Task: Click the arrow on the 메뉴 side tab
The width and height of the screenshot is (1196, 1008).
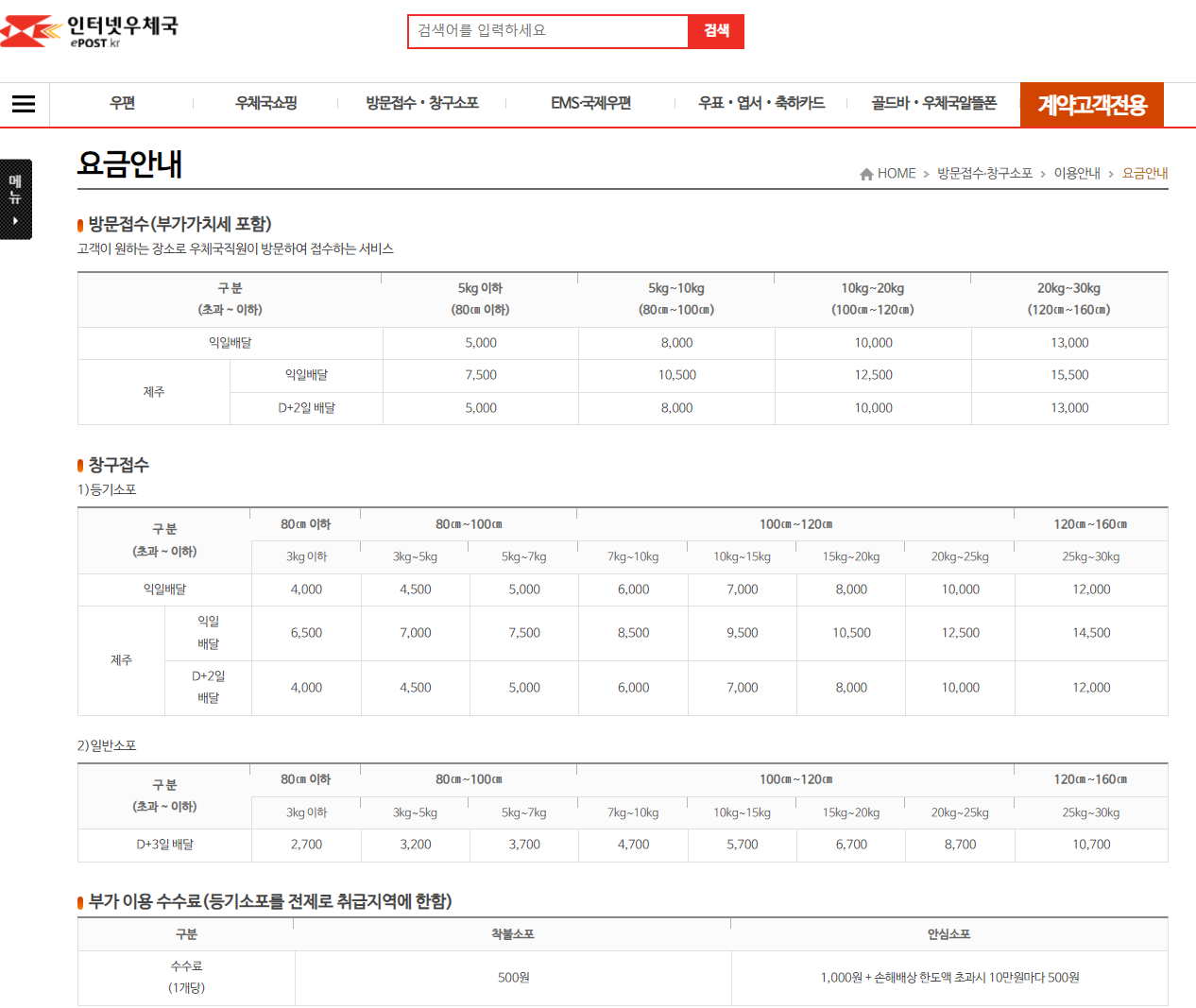Action: [x=16, y=221]
